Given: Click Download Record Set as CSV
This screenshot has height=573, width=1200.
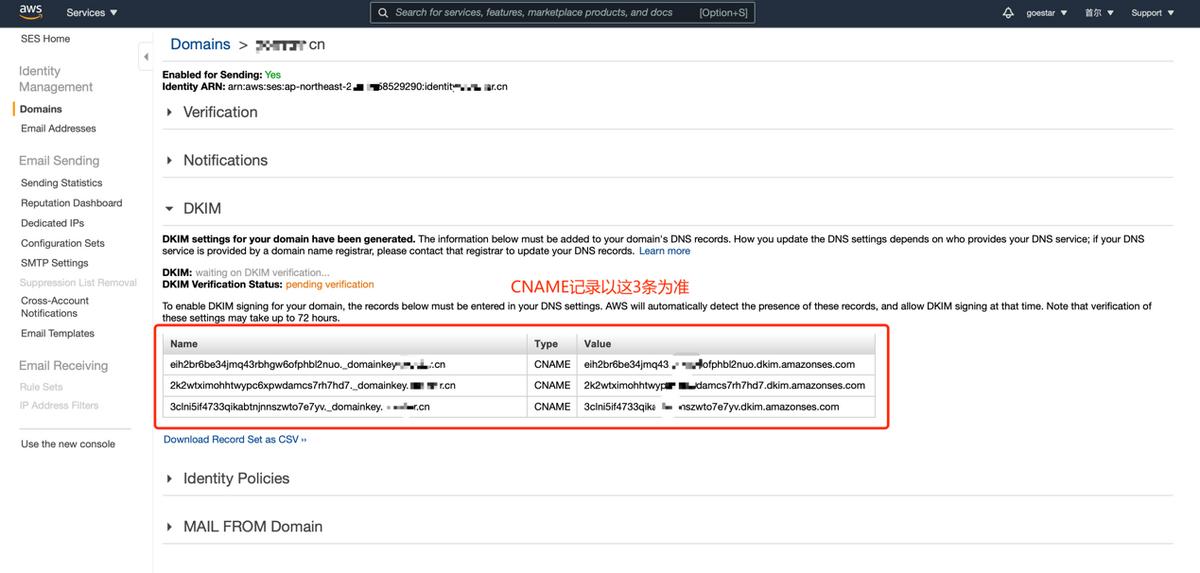Looking at the screenshot, I should (235, 439).
